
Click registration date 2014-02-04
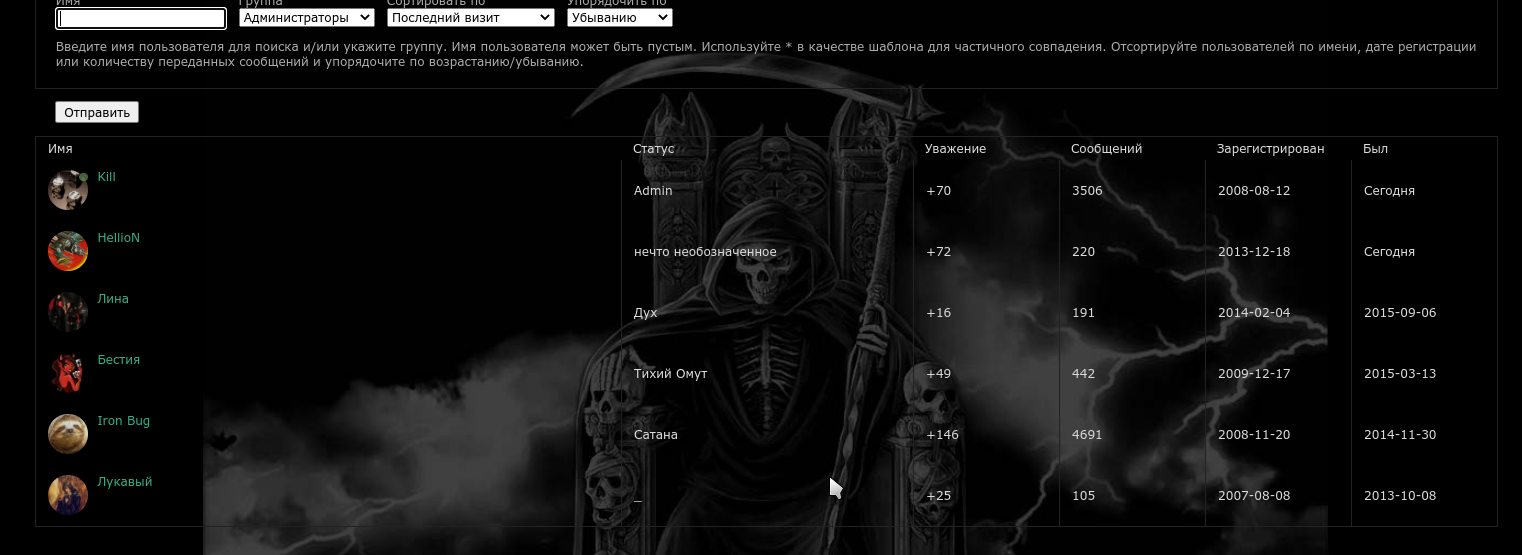click(1254, 313)
